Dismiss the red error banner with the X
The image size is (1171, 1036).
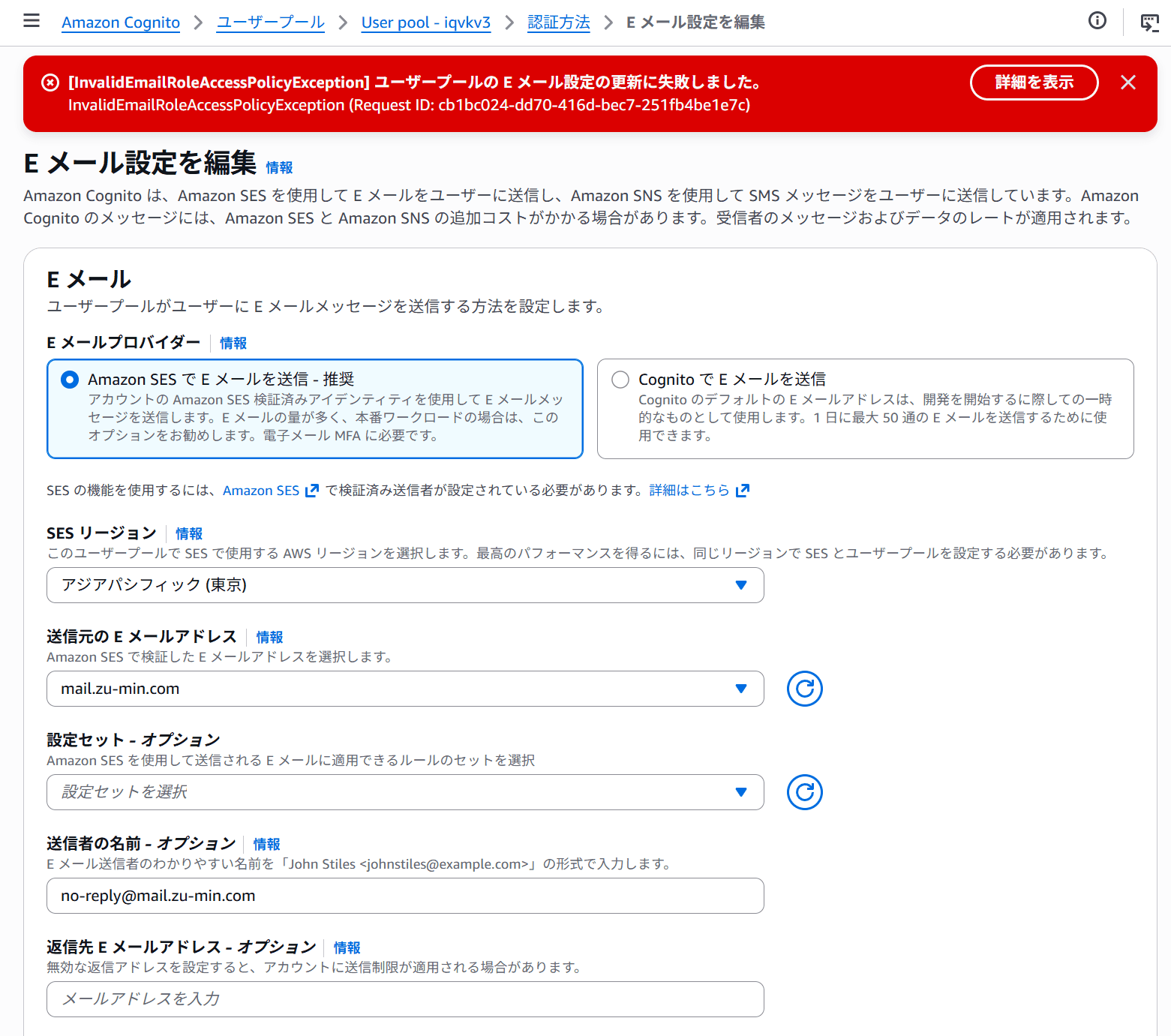coord(1127,83)
